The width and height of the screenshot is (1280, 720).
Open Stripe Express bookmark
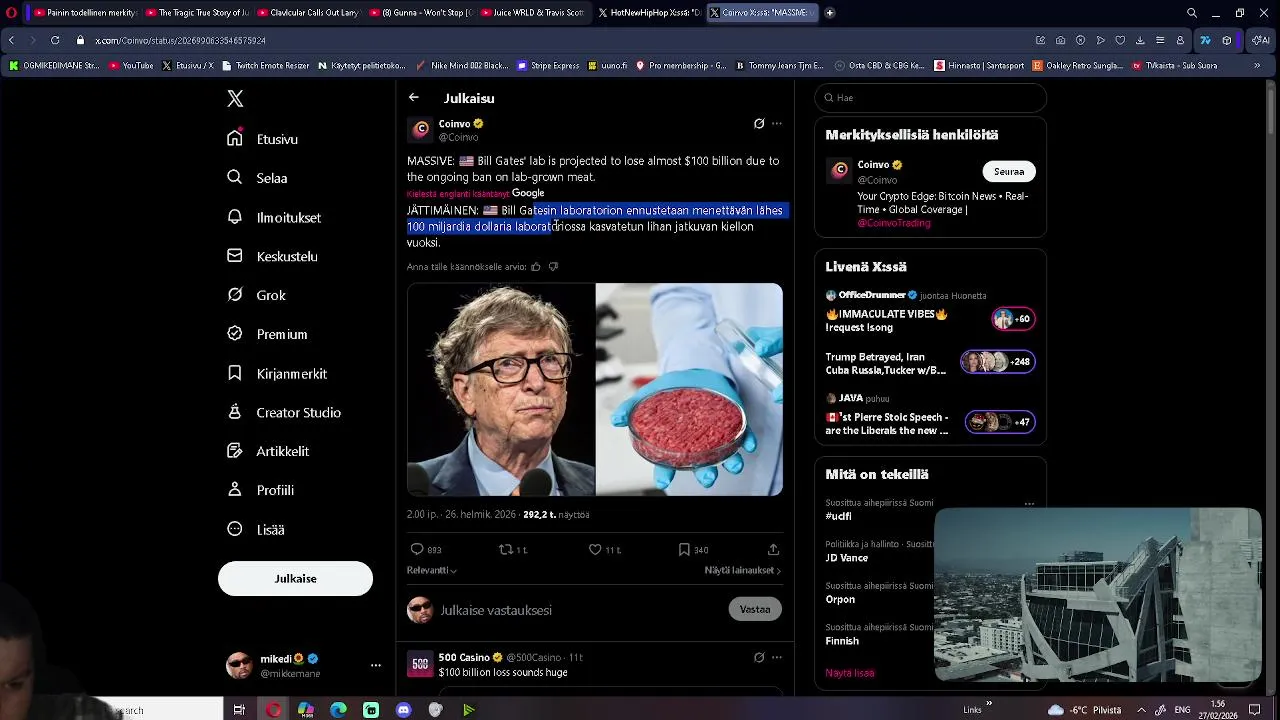pos(548,66)
